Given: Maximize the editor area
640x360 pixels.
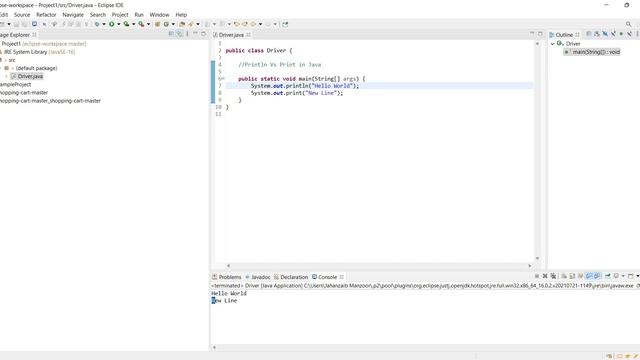Looking at the screenshot, I should (x=540, y=34).
